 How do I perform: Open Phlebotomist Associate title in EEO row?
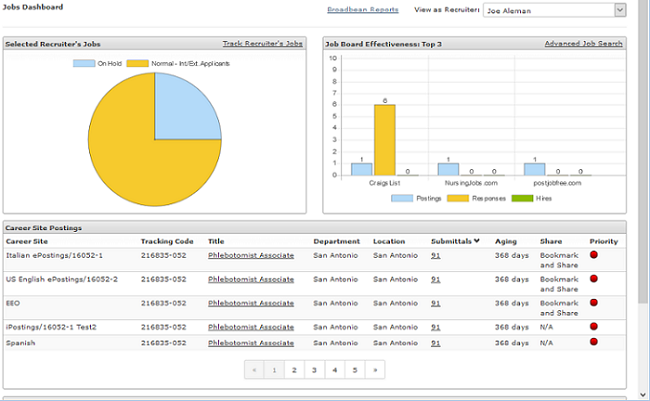pyautogui.click(x=250, y=302)
